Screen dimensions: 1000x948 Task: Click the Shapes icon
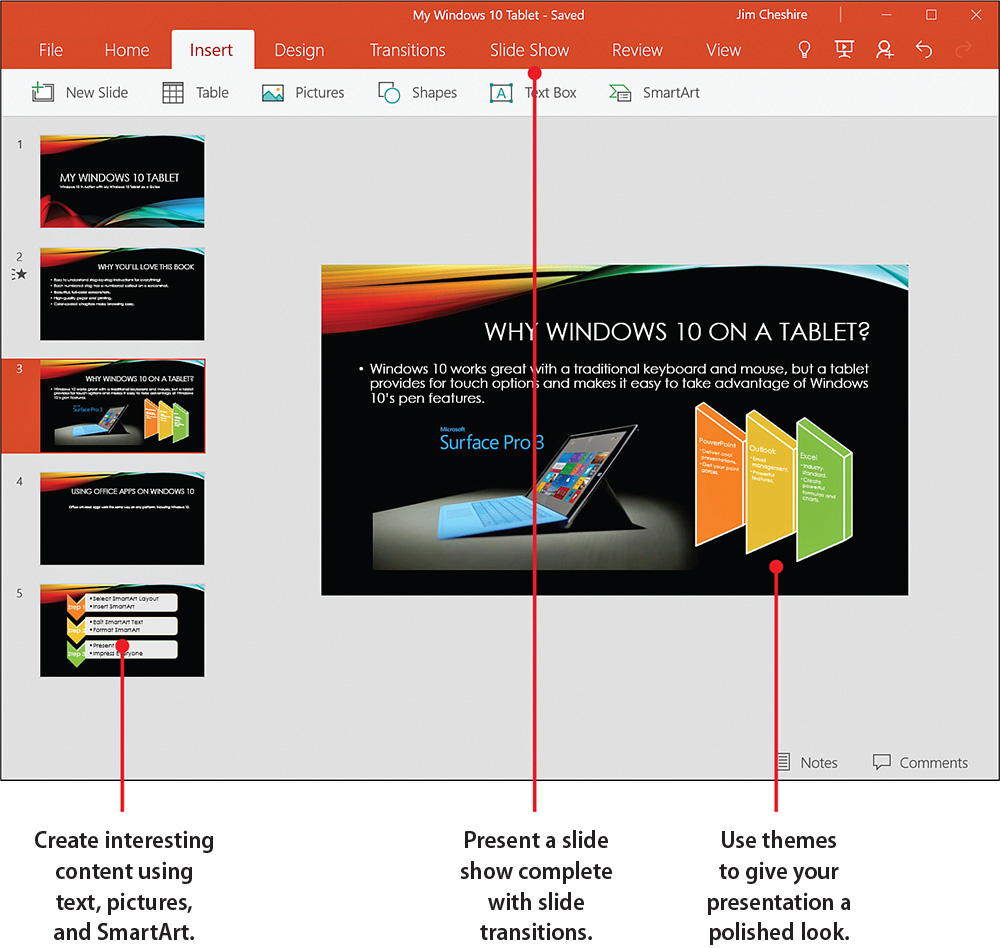389,93
